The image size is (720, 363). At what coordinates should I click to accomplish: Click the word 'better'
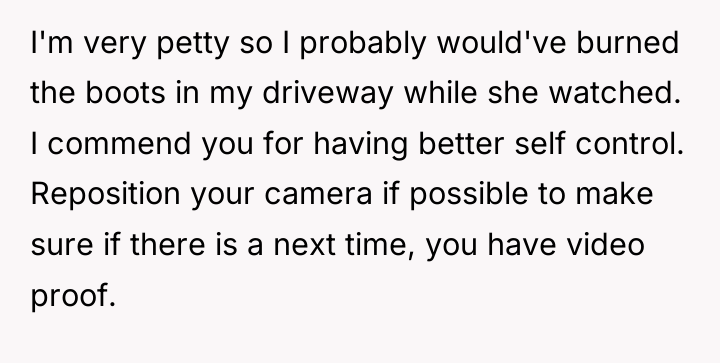click(461, 144)
